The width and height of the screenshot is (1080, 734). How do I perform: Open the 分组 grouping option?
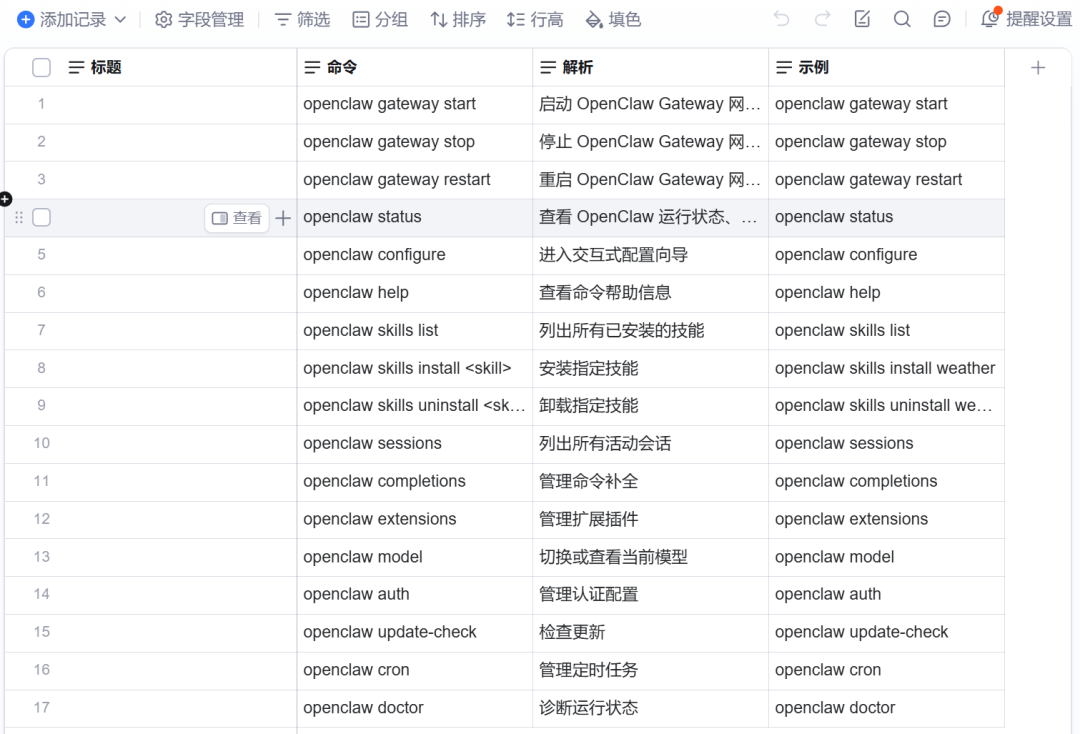pos(380,20)
